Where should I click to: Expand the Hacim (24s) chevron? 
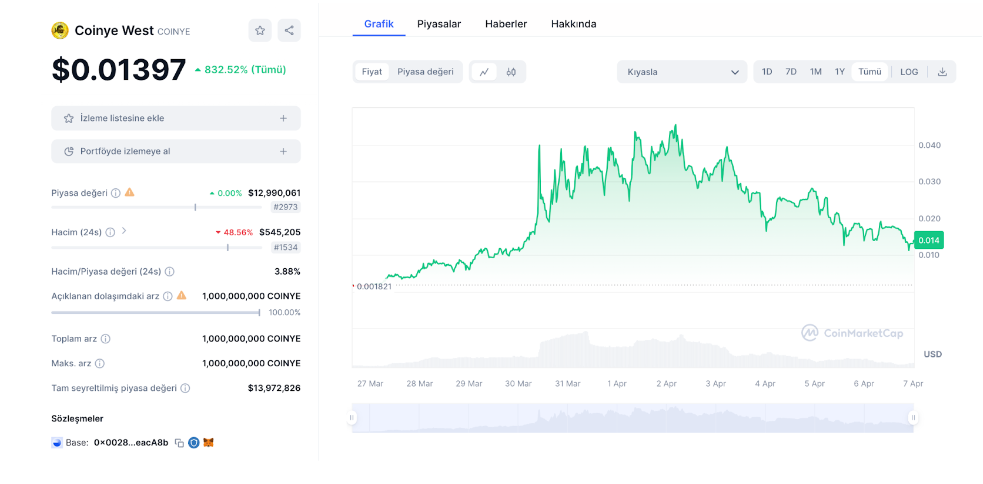tap(124, 231)
